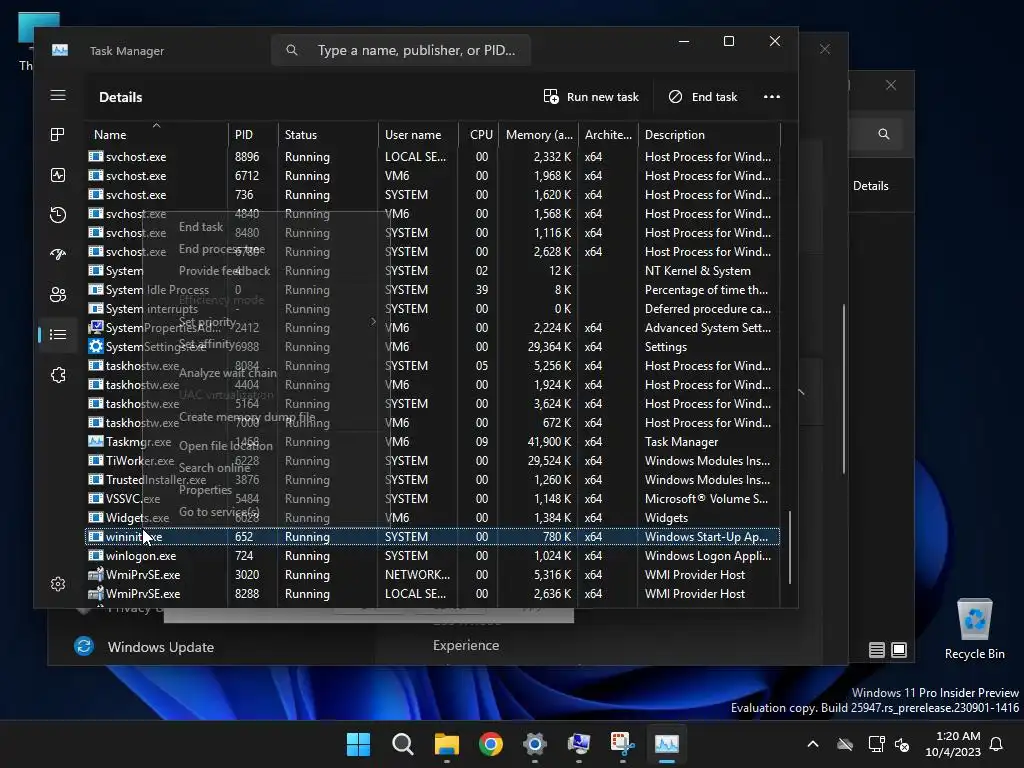Focus the name, publisher, or PID search box
Image resolution: width=1024 pixels, height=768 pixels.
pos(401,50)
